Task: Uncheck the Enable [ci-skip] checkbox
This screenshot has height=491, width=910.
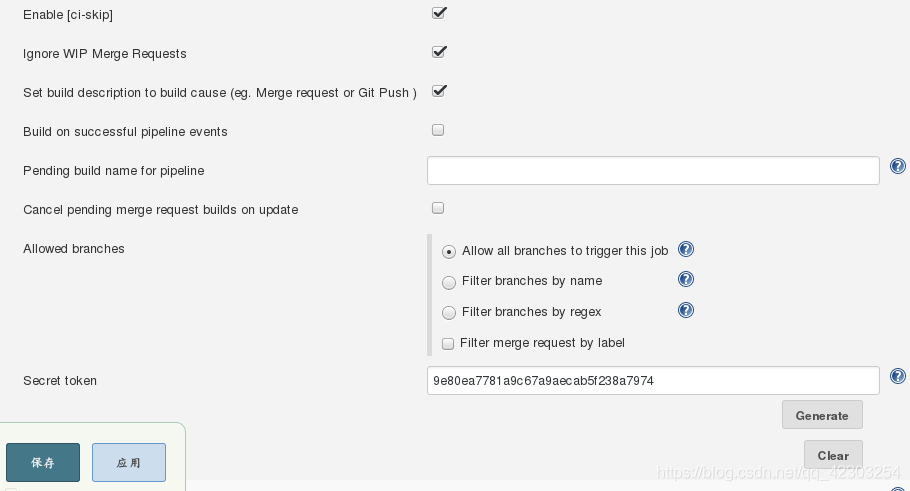Action: (x=439, y=13)
